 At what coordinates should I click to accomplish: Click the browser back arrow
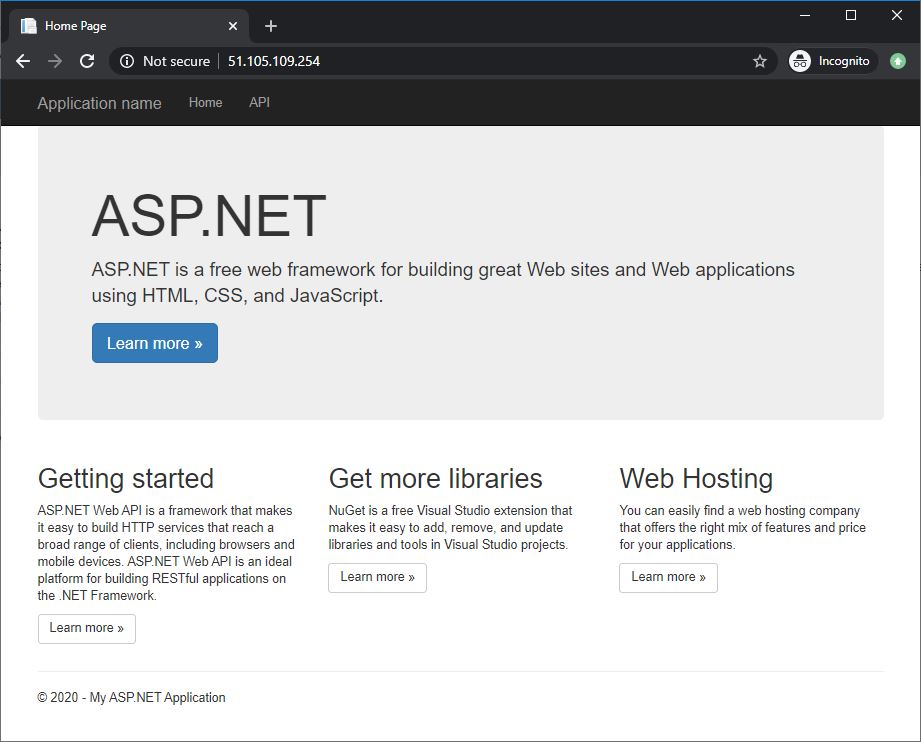pos(23,61)
